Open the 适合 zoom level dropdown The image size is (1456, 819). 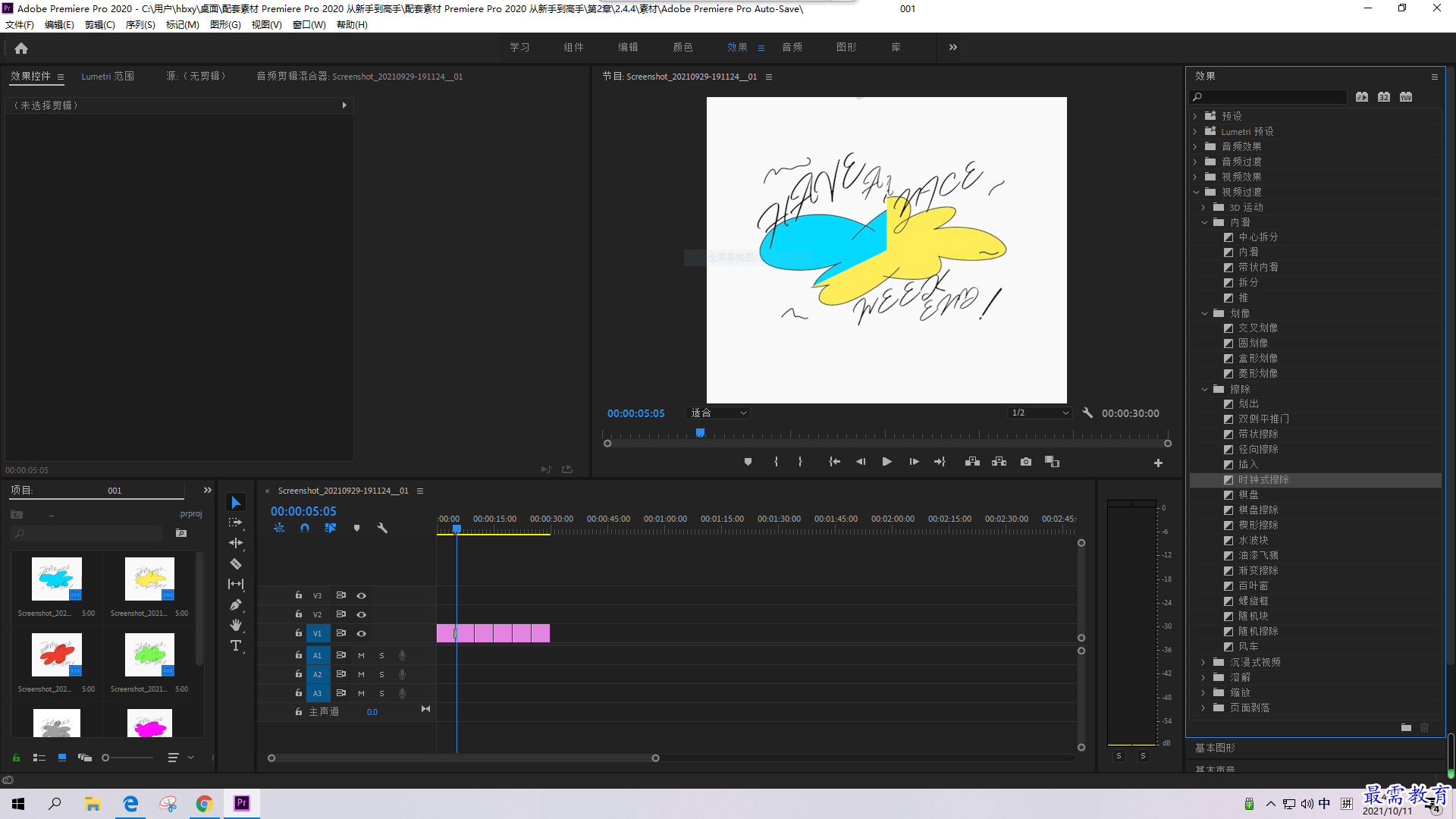point(718,413)
